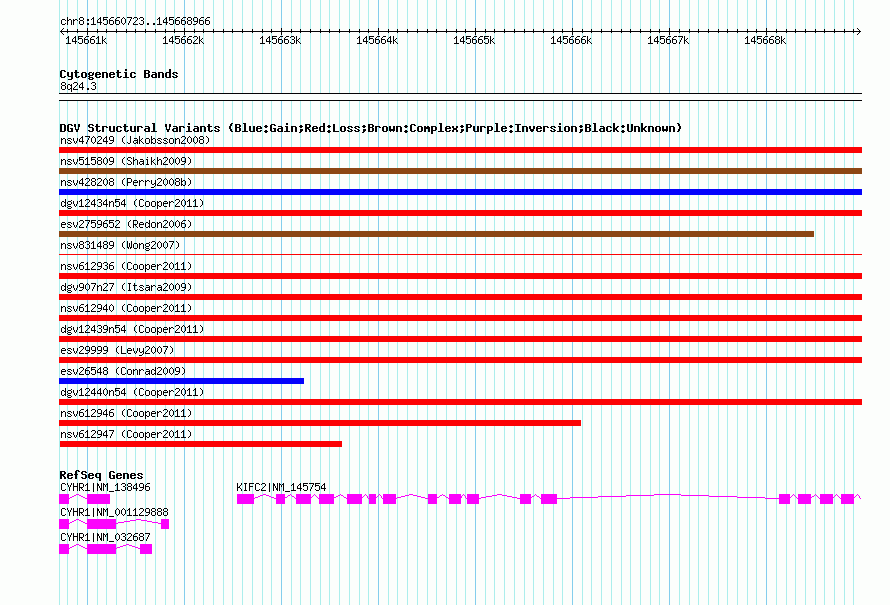Click the esv29999 (Levy2007) label
Image resolution: width=890 pixels, height=605 pixels.
pos(117,350)
